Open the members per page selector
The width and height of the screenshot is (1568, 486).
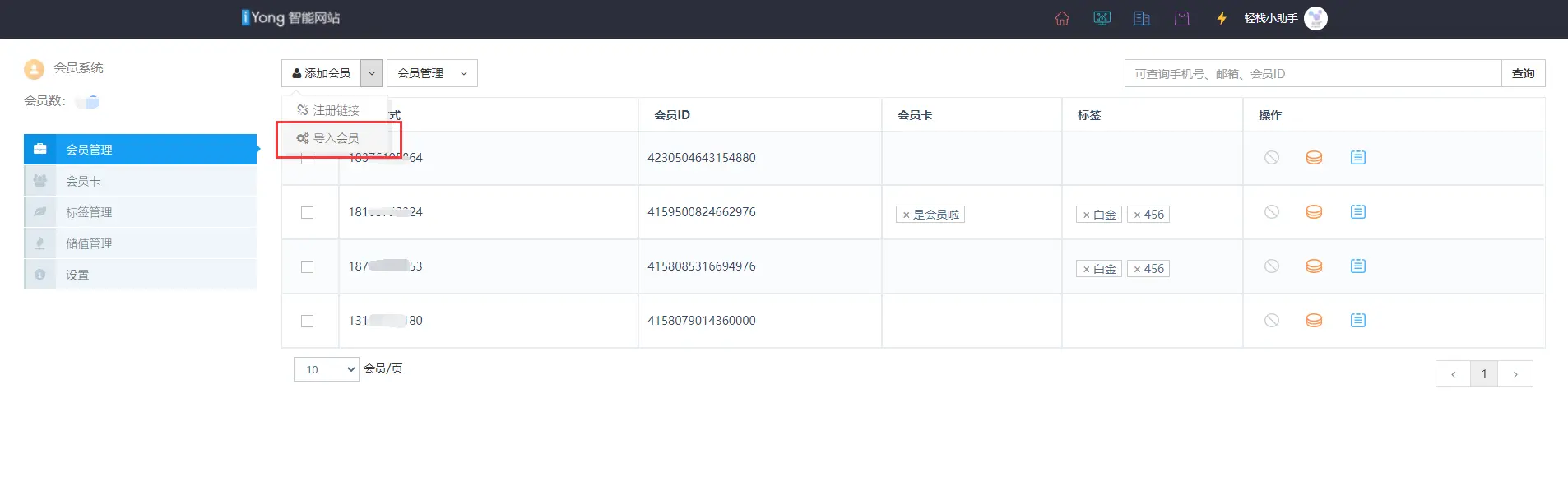(x=327, y=369)
